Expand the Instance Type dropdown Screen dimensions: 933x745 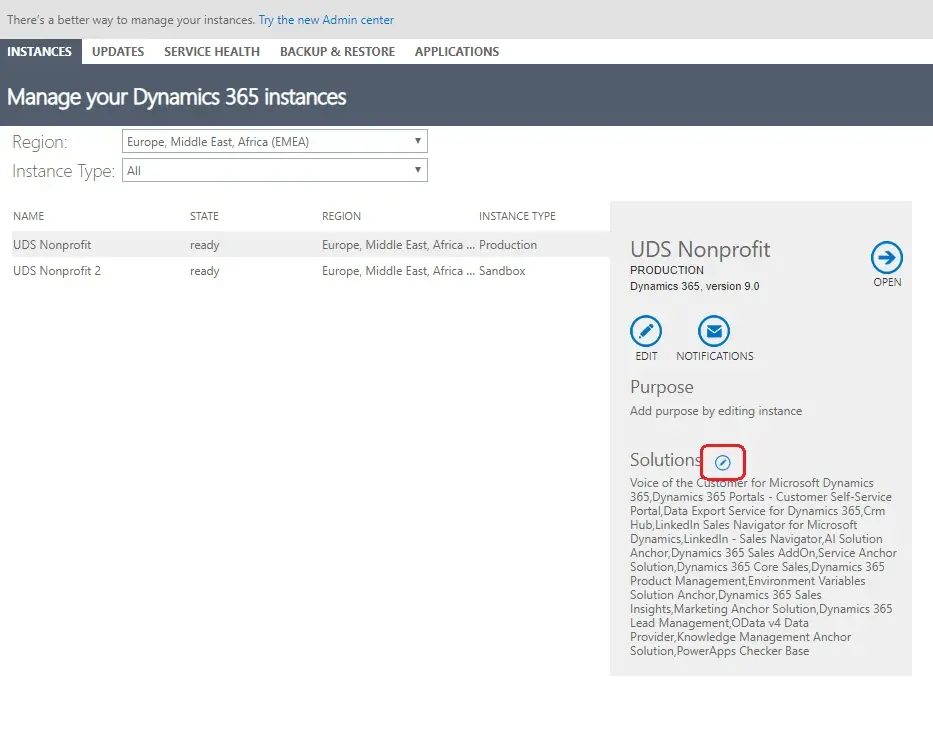[274, 171]
